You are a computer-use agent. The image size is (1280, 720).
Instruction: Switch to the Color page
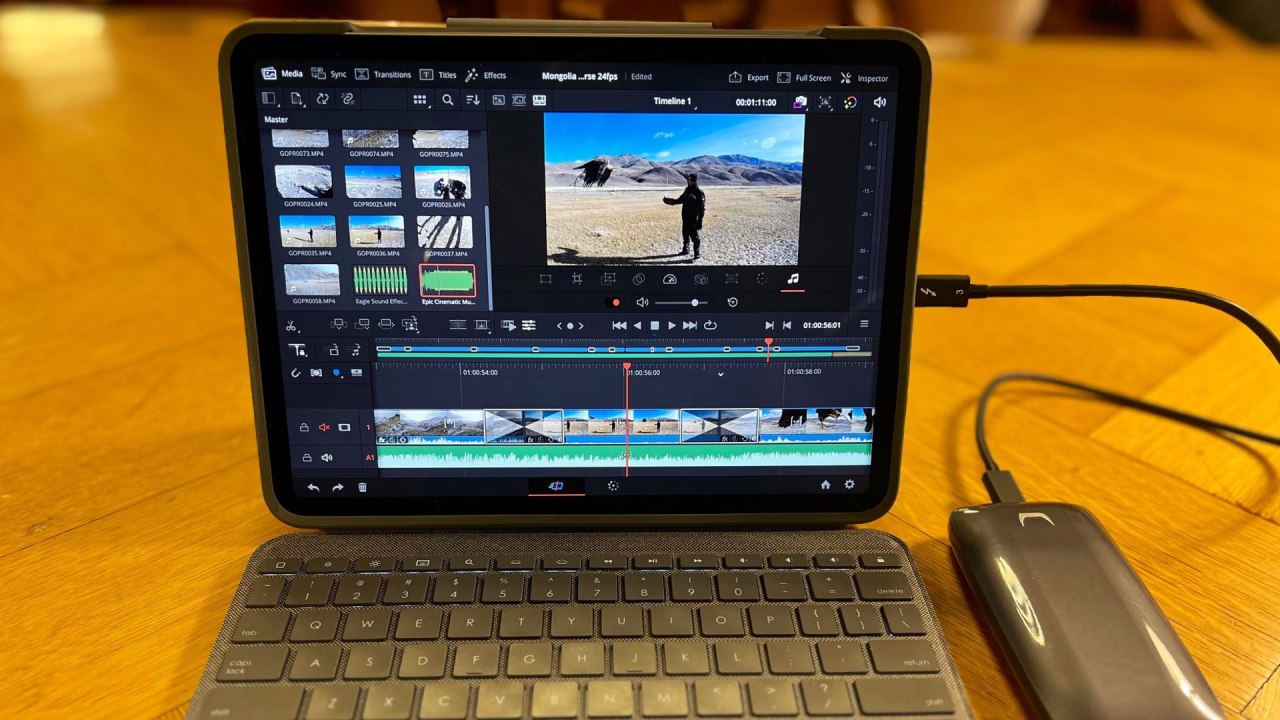point(613,485)
